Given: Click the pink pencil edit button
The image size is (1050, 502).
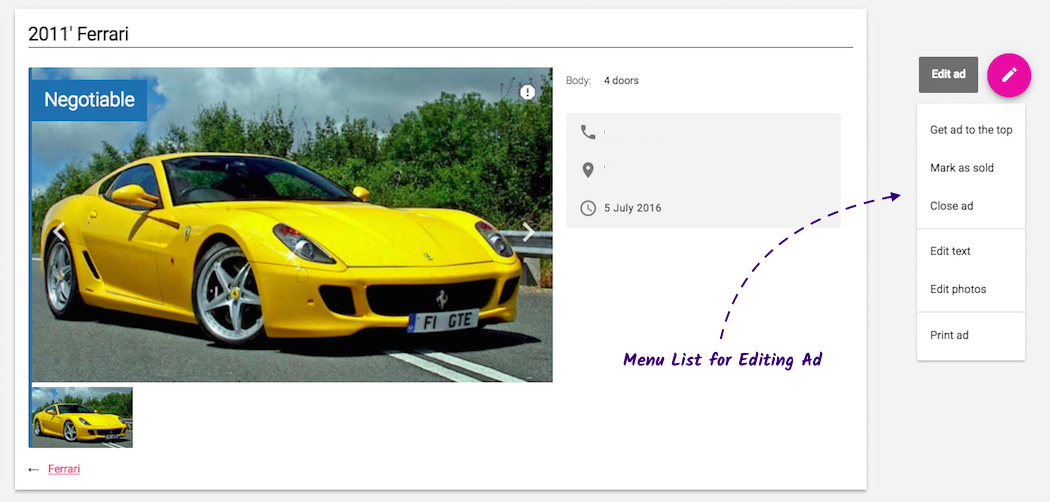Looking at the screenshot, I should 1009,75.
